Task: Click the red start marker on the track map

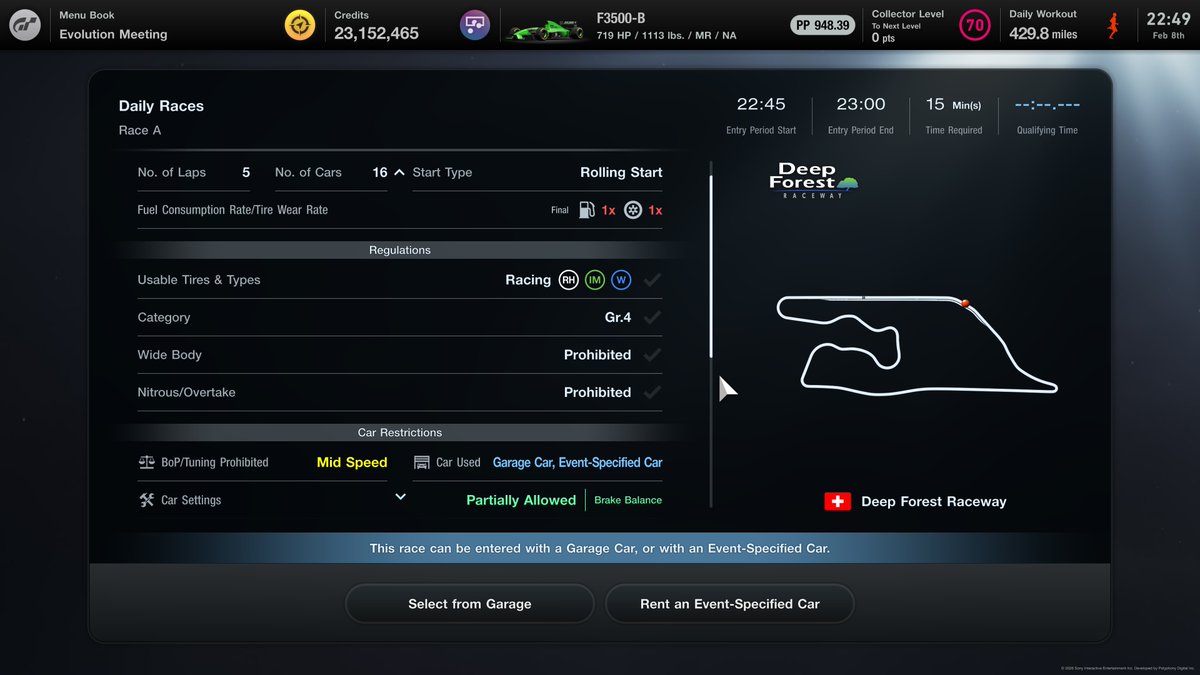Action: click(966, 303)
